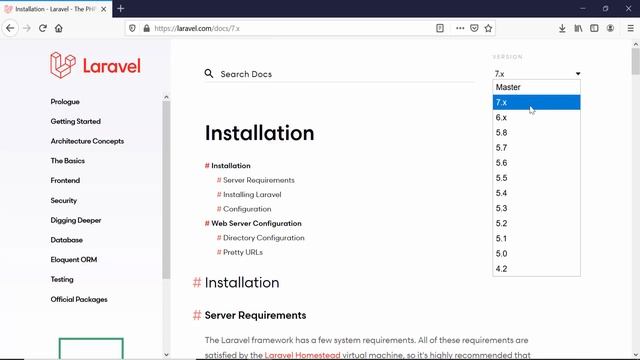
Task: Open the Firefox account avatar icon
Action: (x=610, y=28)
